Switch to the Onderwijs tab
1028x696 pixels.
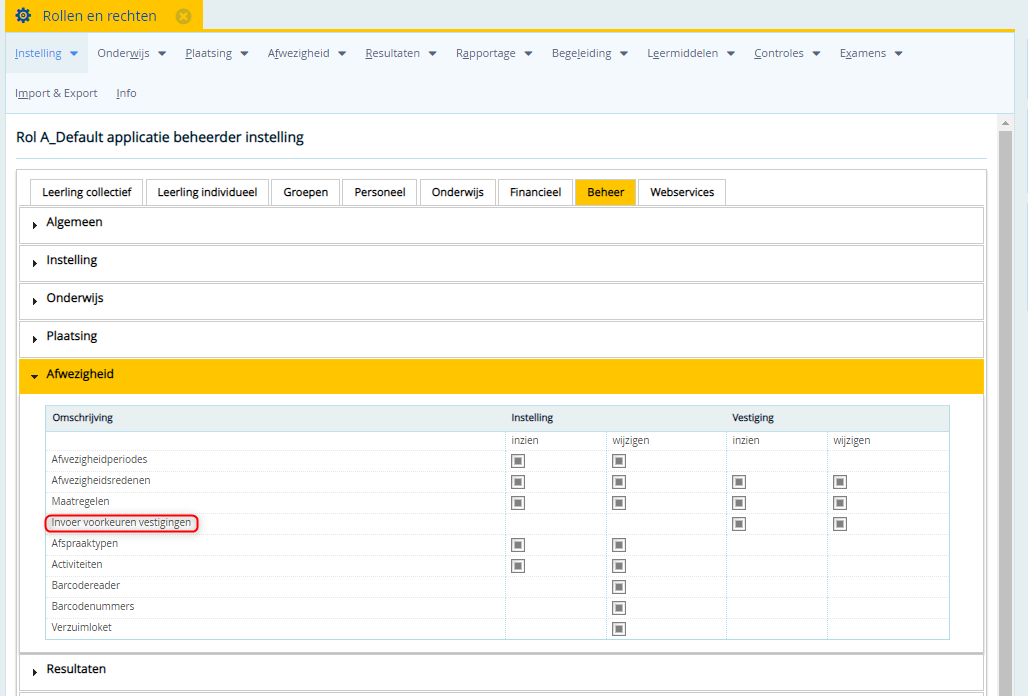(458, 192)
